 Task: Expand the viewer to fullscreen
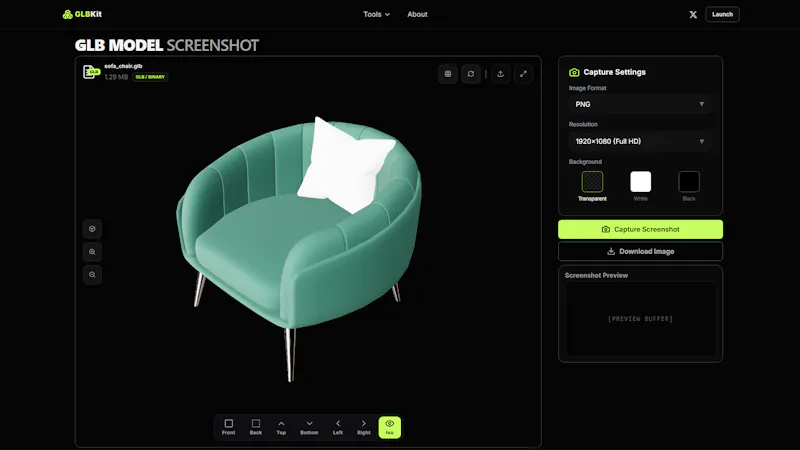pyautogui.click(x=523, y=74)
